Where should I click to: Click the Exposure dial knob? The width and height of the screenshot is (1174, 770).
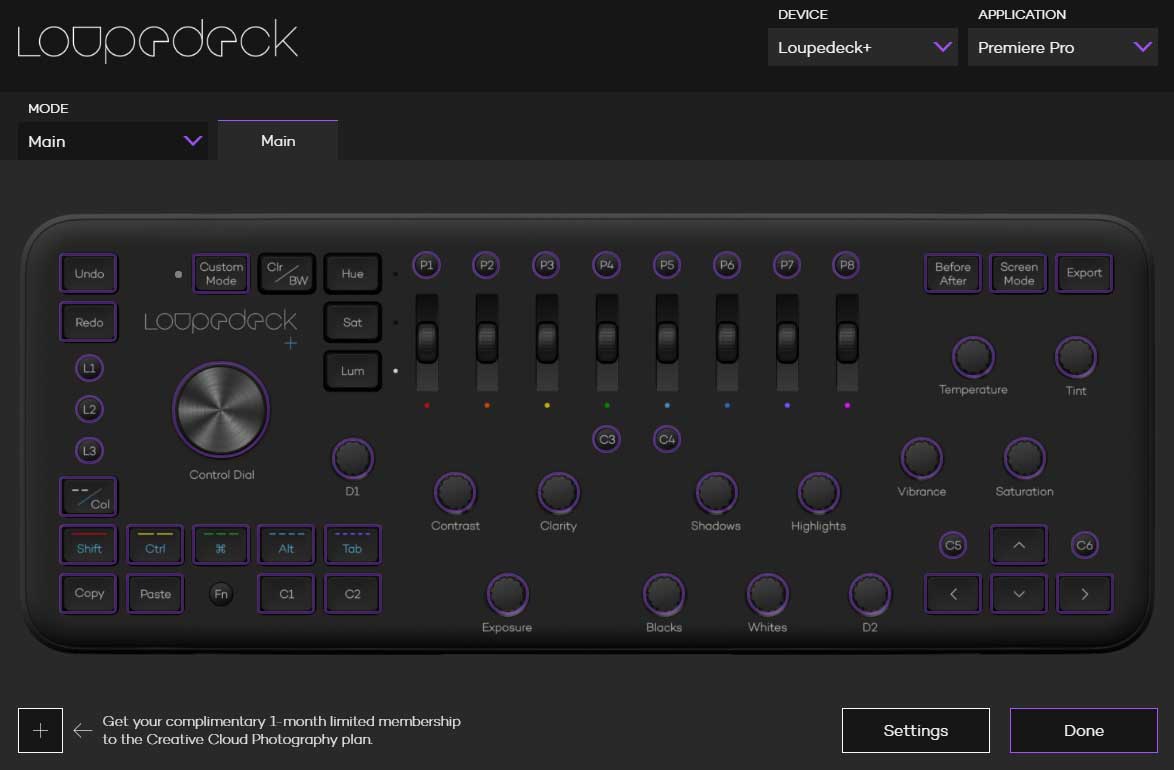(507, 594)
